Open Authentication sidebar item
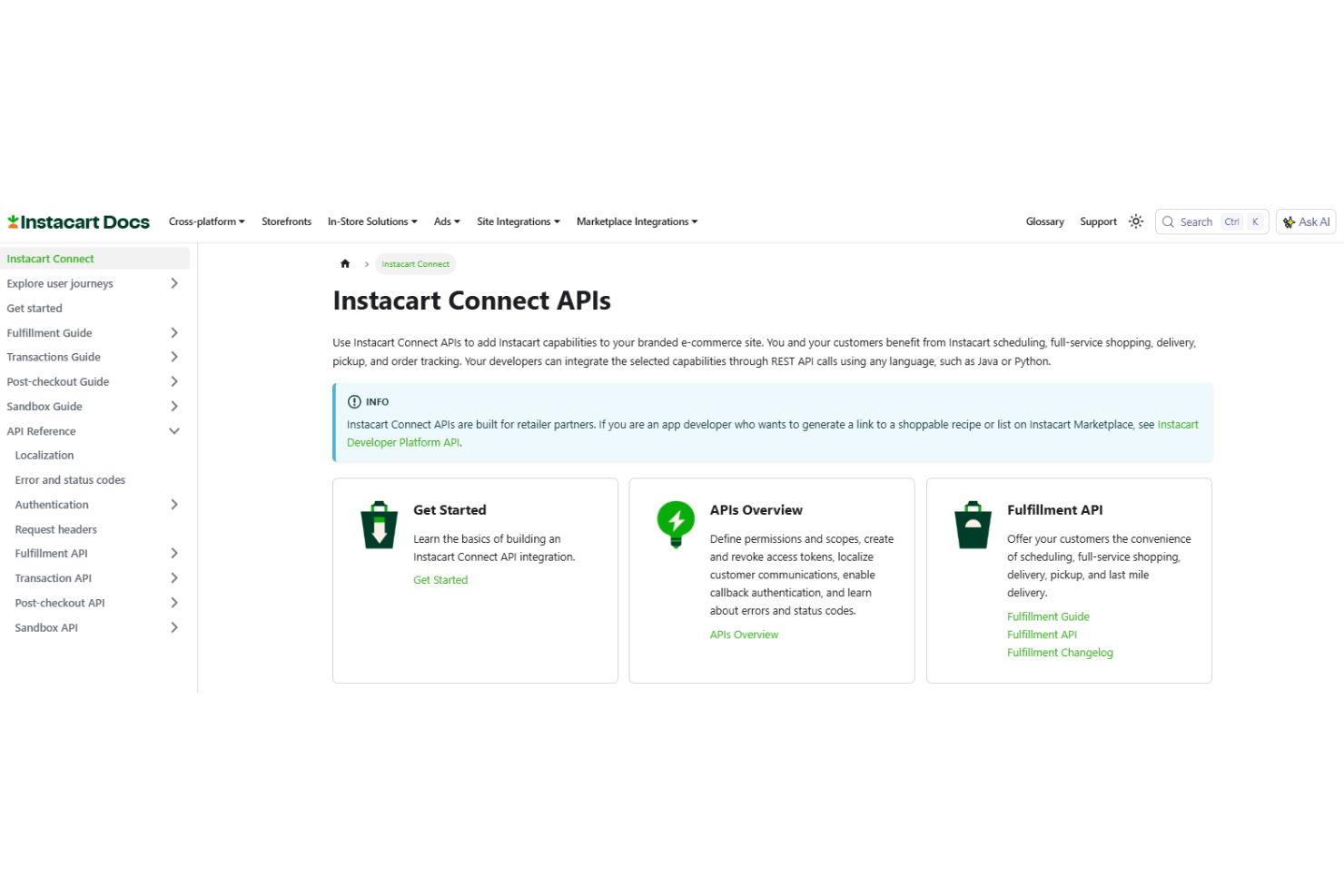 [x=52, y=505]
